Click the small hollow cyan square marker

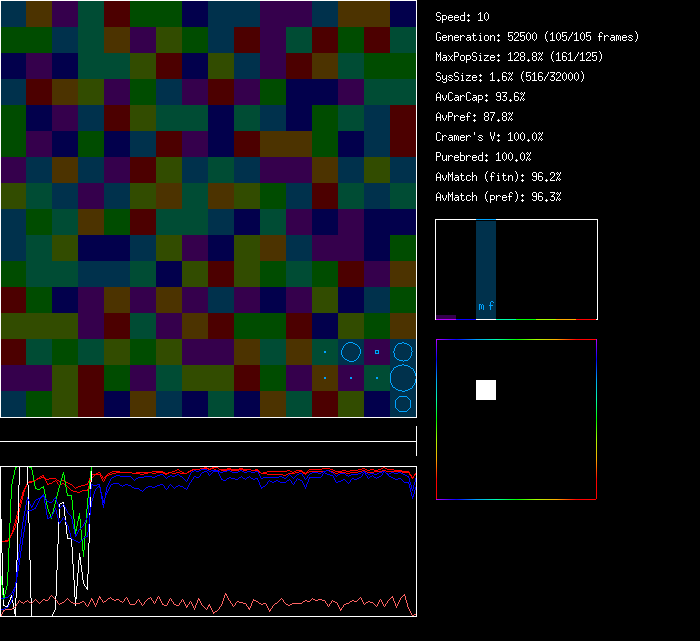(x=377, y=352)
